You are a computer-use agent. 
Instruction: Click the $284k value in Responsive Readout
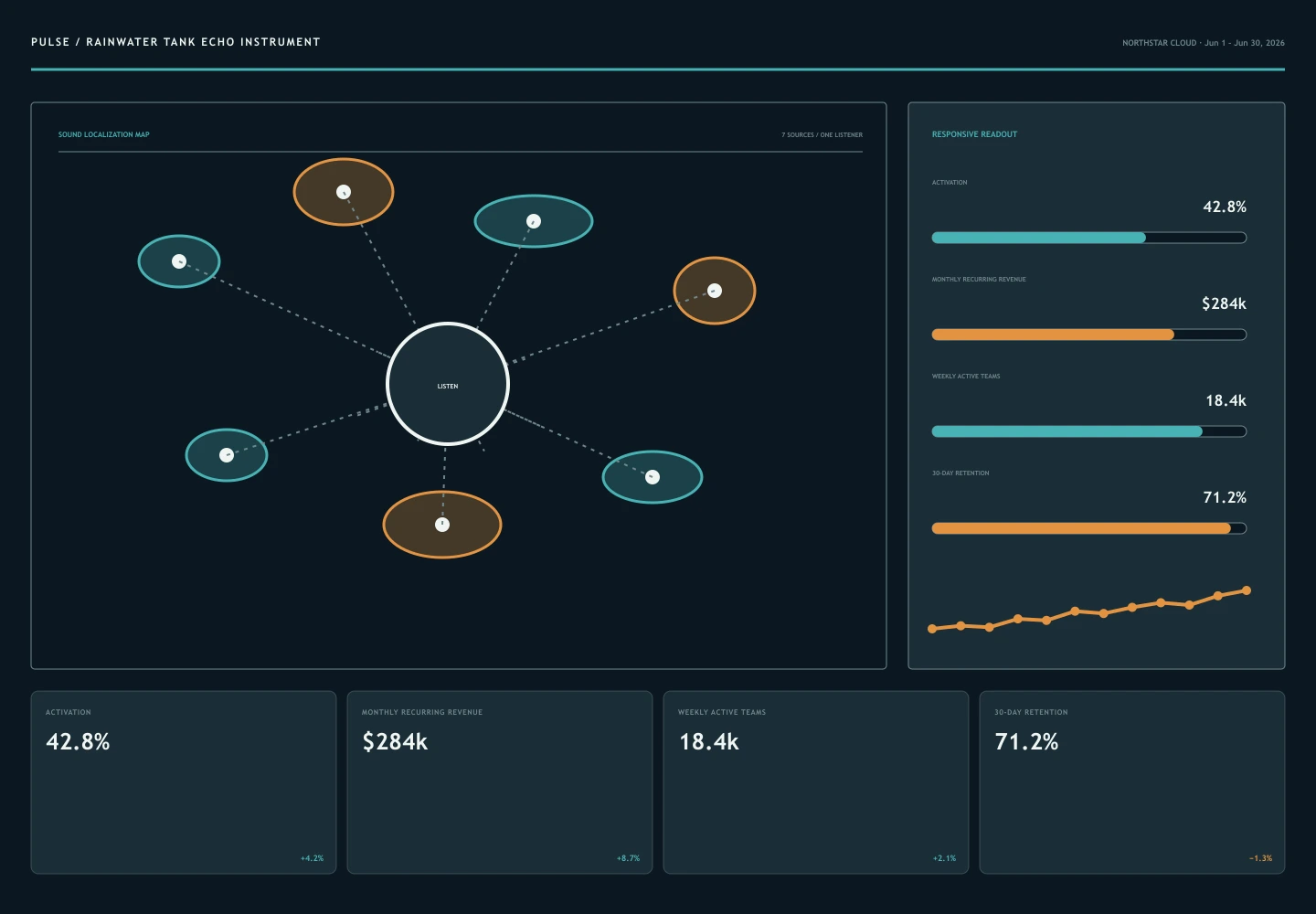1224,303
